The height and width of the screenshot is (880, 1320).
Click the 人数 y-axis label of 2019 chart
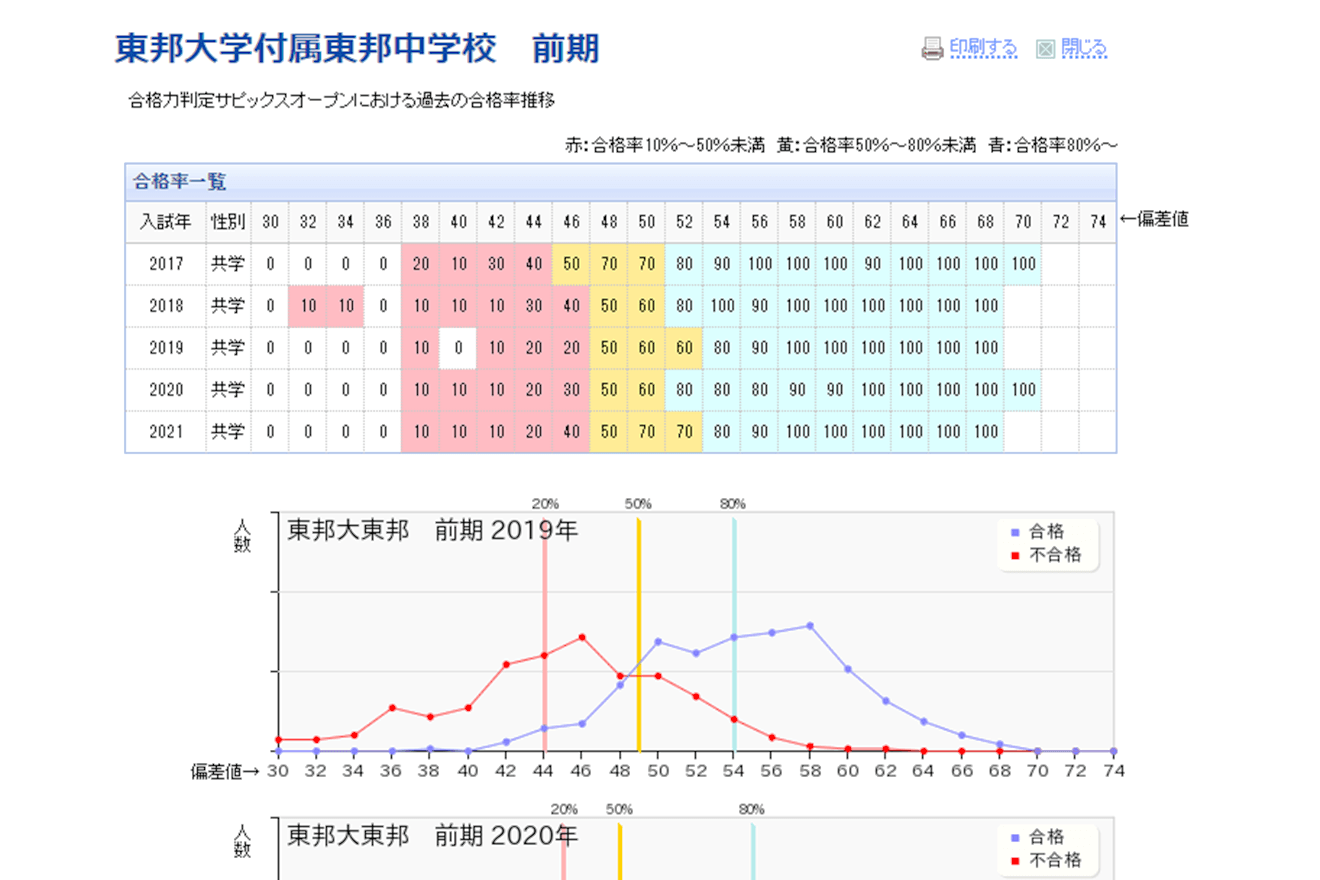(243, 536)
